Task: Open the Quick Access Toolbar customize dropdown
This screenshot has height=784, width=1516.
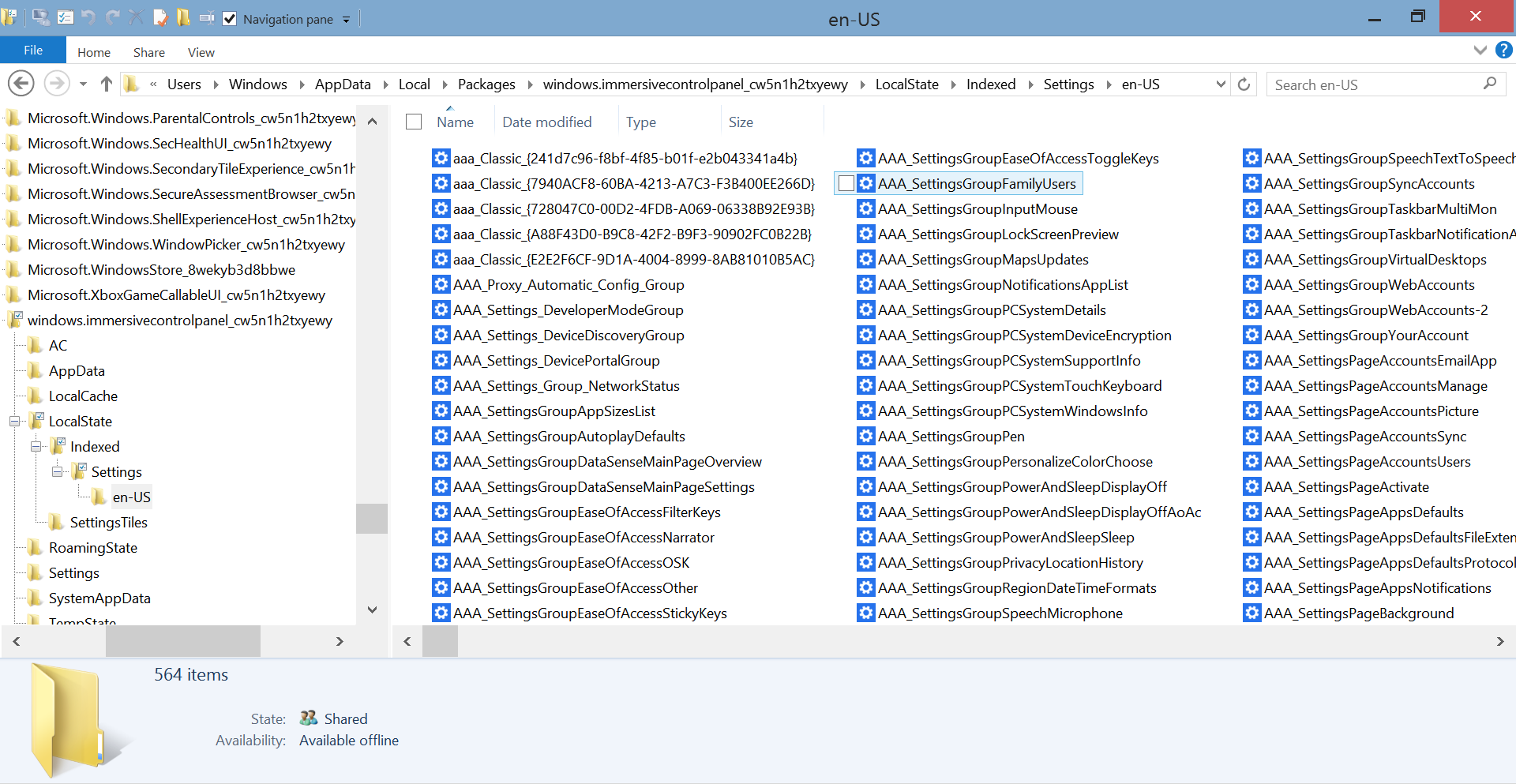Action: click(x=346, y=20)
